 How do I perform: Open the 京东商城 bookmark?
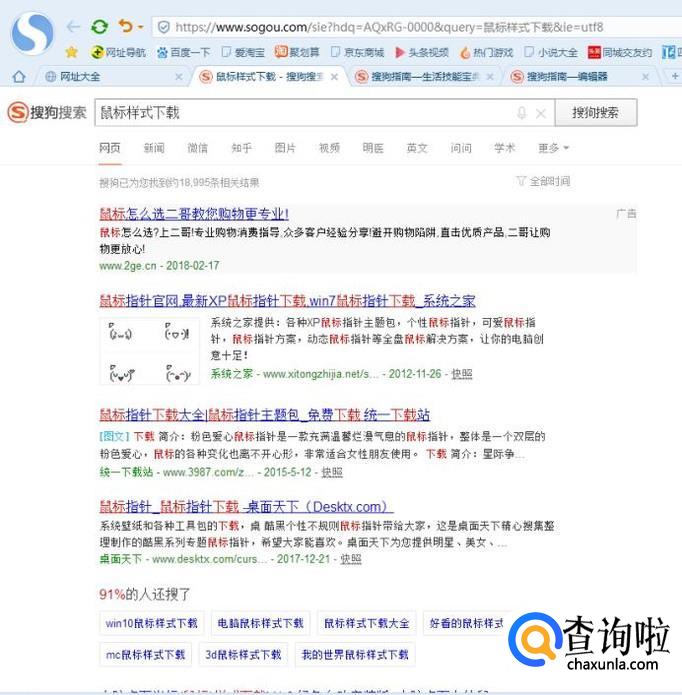click(358, 52)
